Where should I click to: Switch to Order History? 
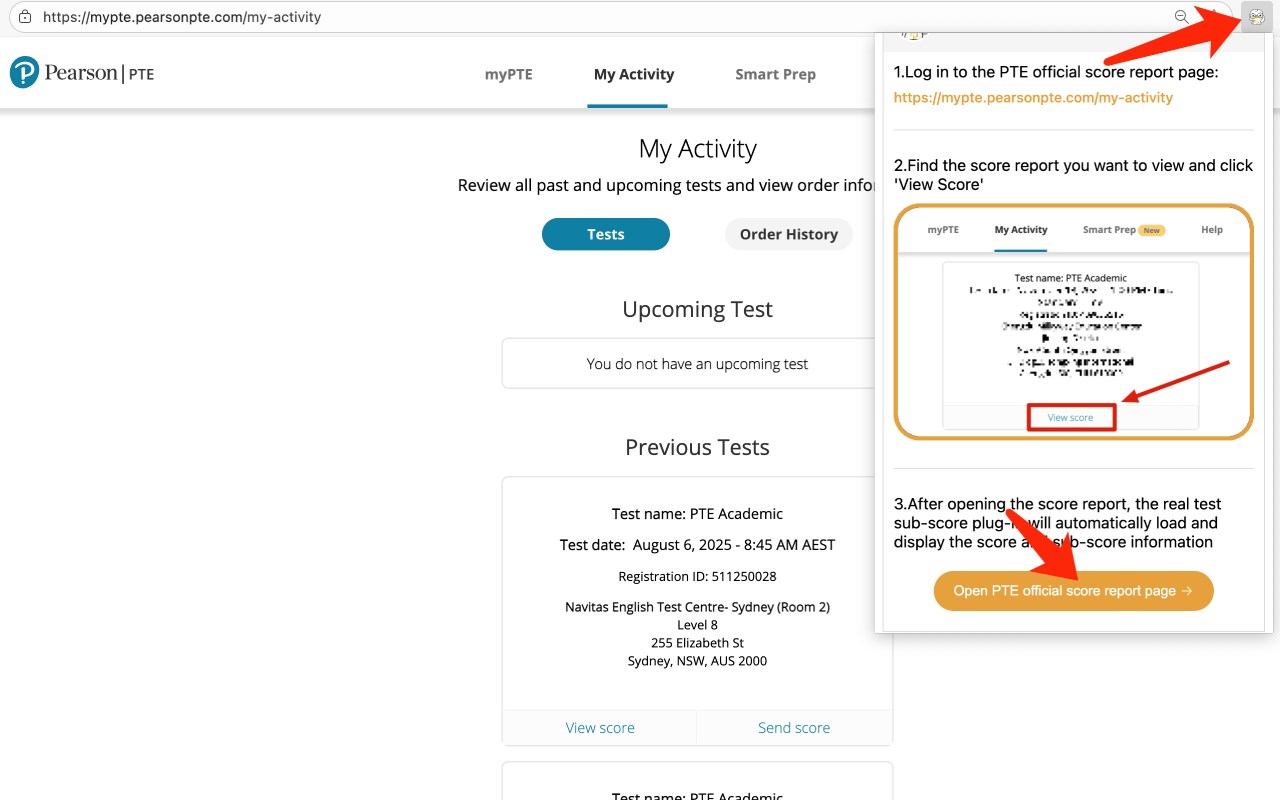[789, 234]
